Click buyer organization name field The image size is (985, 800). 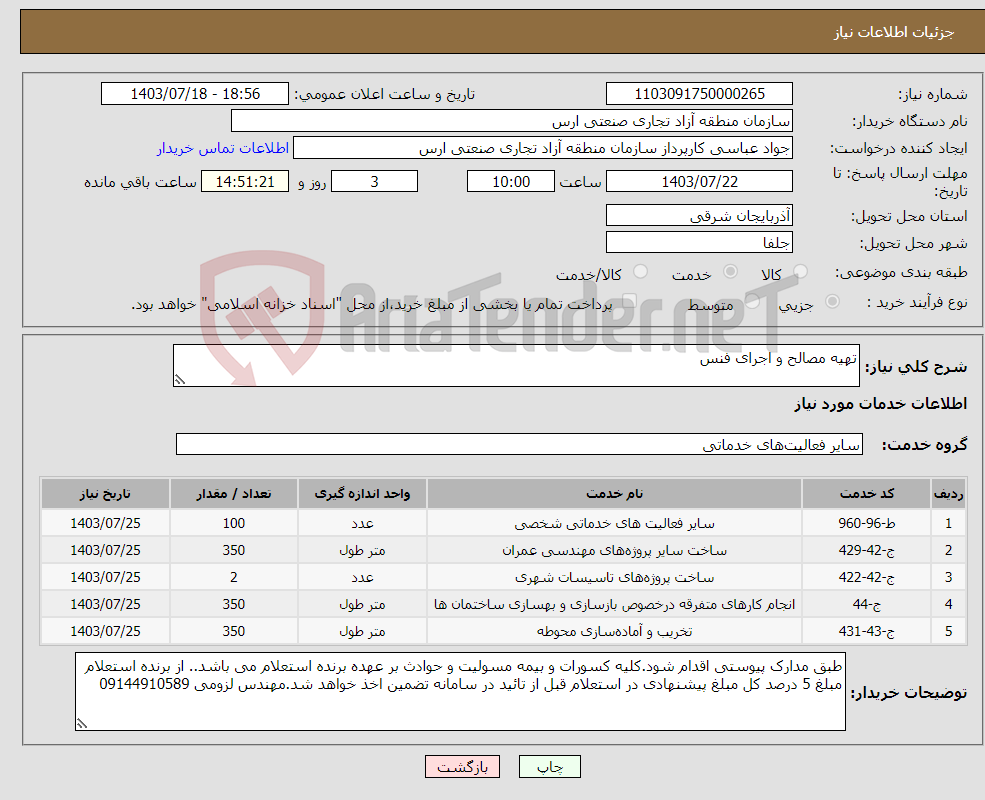512,121
